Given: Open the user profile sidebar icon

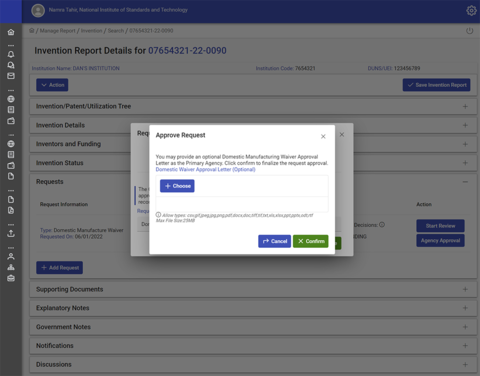Looking at the screenshot, I should pyautogui.click(x=11, y=256).
